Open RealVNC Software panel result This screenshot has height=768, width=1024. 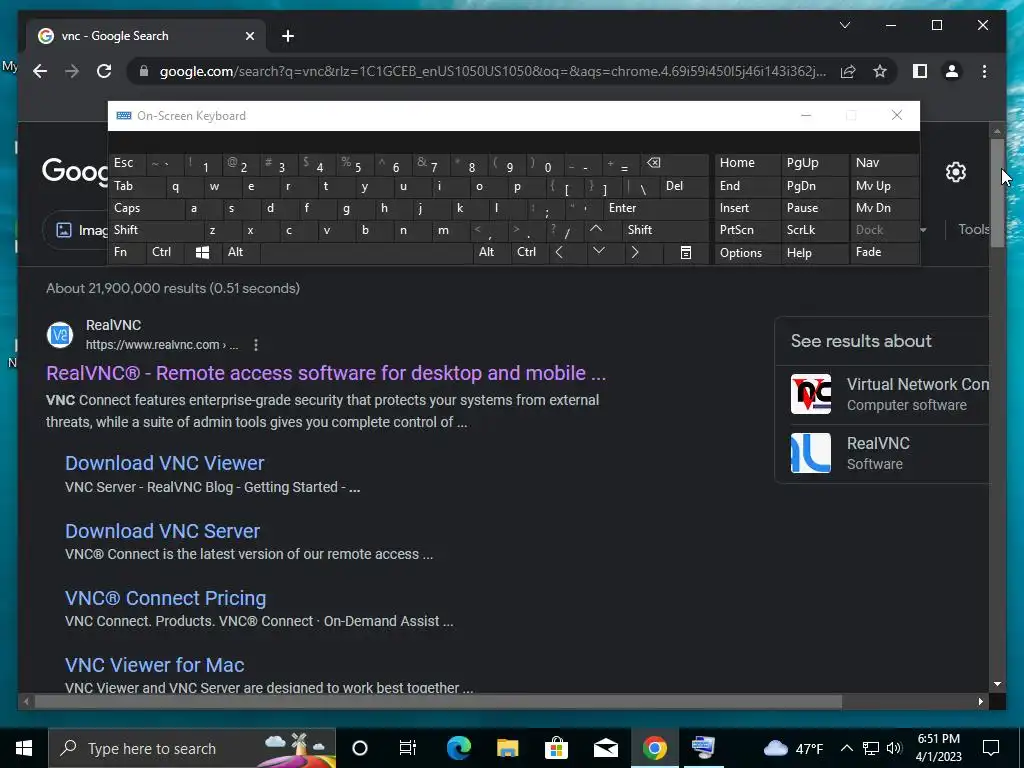[x=882, y=453]
